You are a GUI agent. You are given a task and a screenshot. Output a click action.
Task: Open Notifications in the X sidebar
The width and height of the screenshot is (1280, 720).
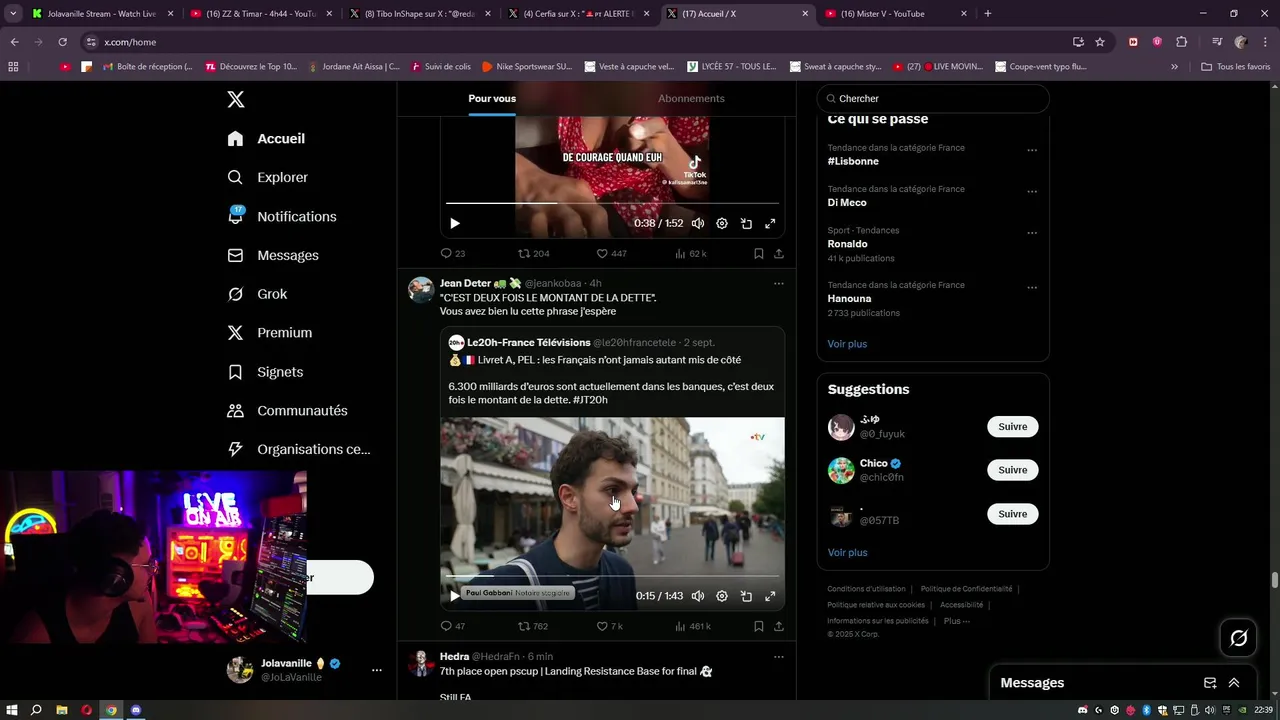coord(281,217)
